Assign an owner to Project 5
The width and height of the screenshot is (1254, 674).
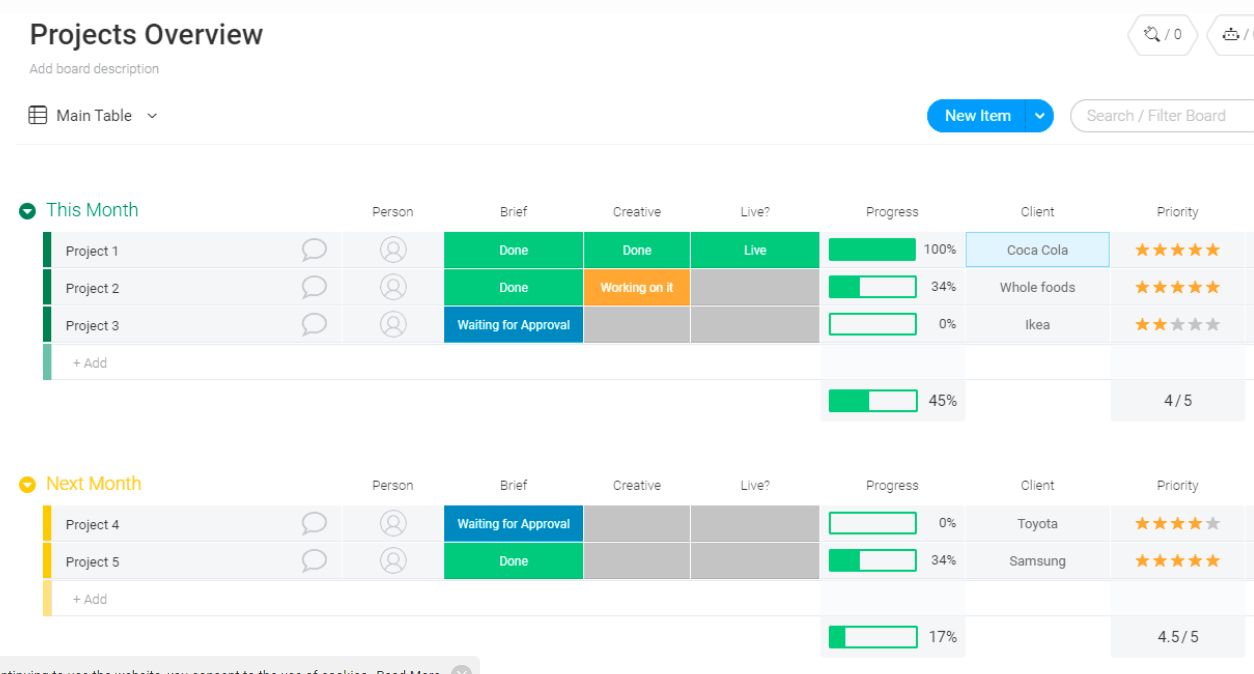392,561
